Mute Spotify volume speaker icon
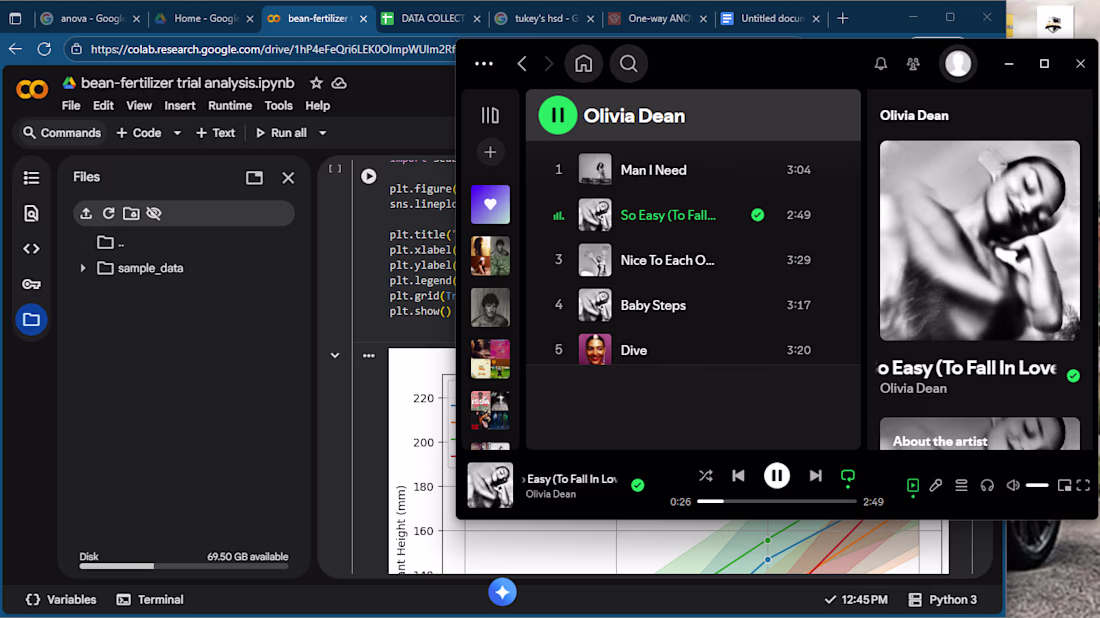The image size is (1100, 618). point(1012,485)
